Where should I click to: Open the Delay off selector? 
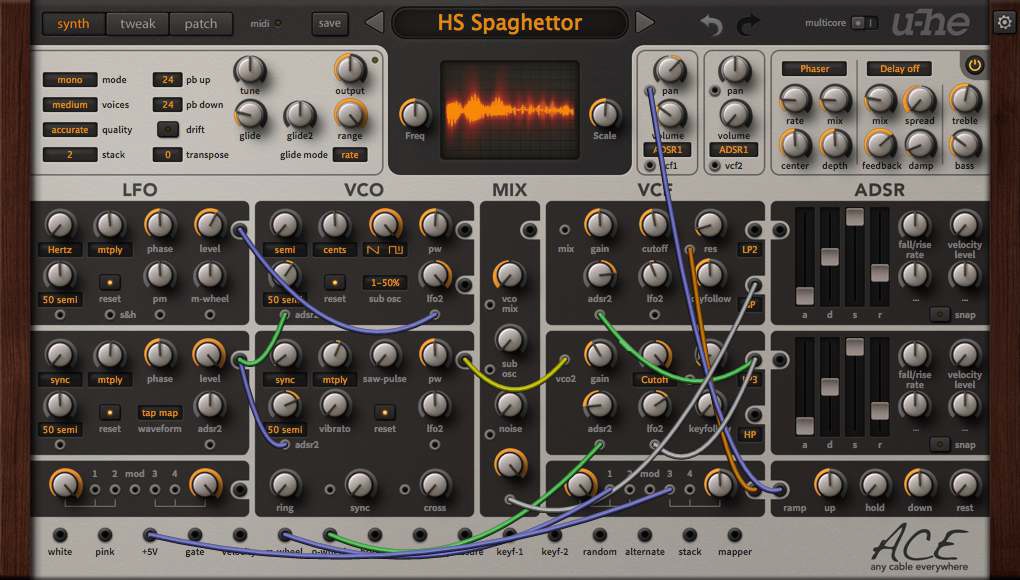(x=900, y=68)
